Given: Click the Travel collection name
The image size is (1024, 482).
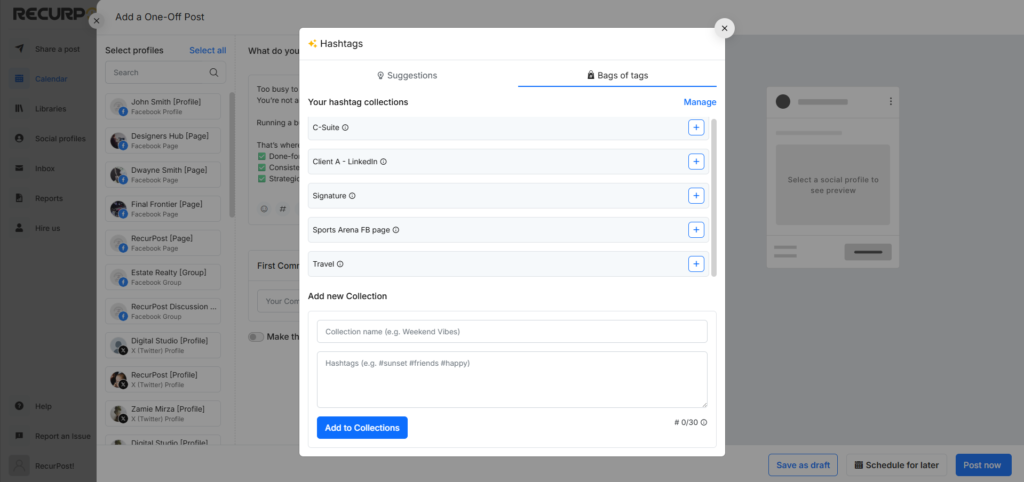Looking at the screenshot, I should coord(323,264).
